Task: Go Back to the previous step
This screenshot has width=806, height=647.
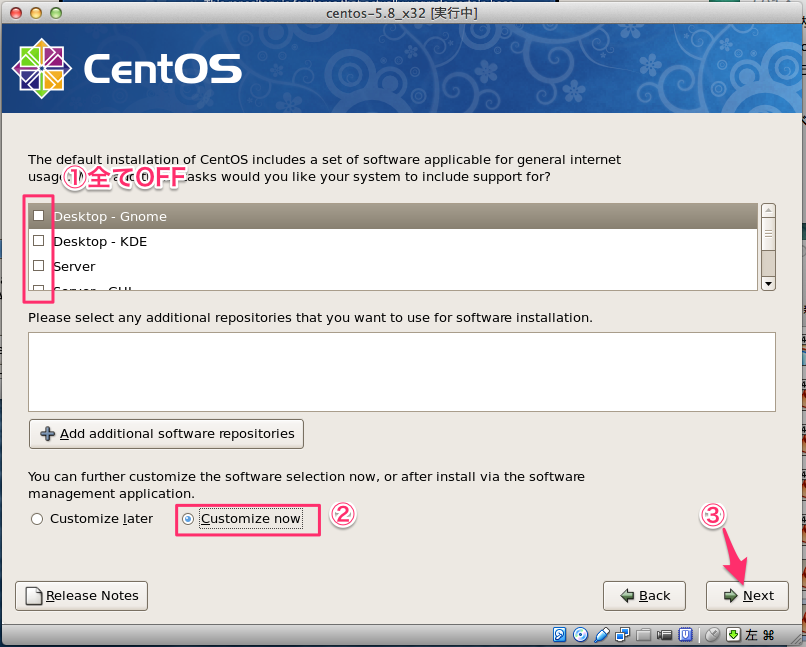Action: point(644,596)
